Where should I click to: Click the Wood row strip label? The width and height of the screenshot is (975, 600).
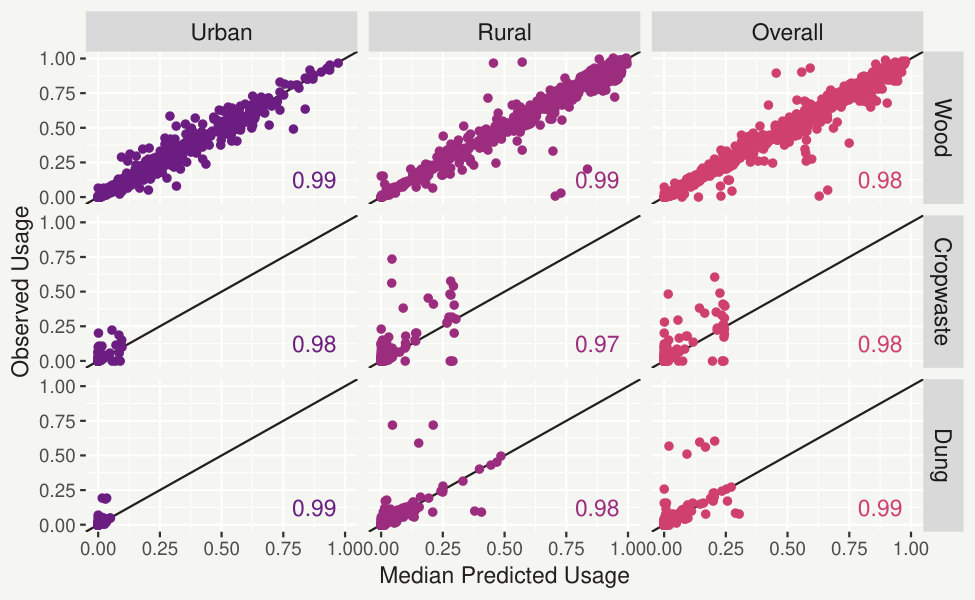pyautogui.click(x=943, y=127)
